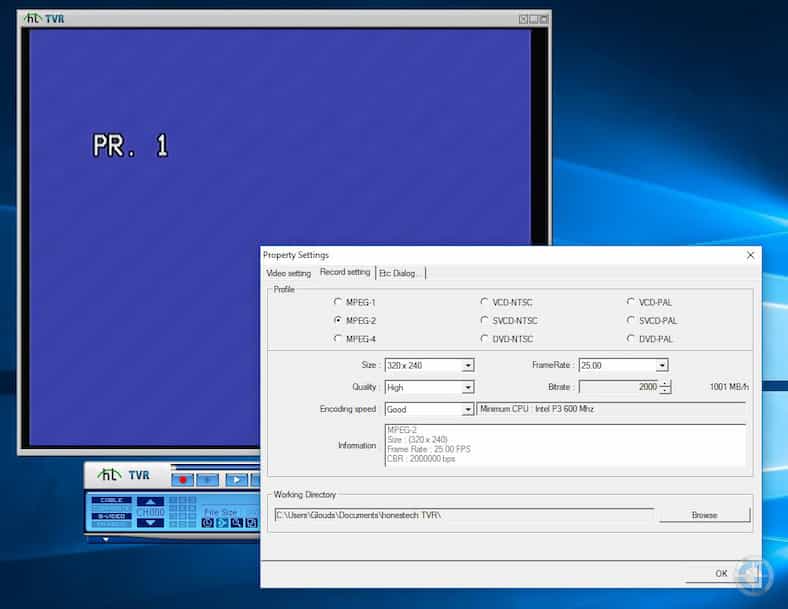Image resolution: width=788 pixels, height=609 pixels.
Task: Open the FrameRate dropdown
Action: point(662,366)
